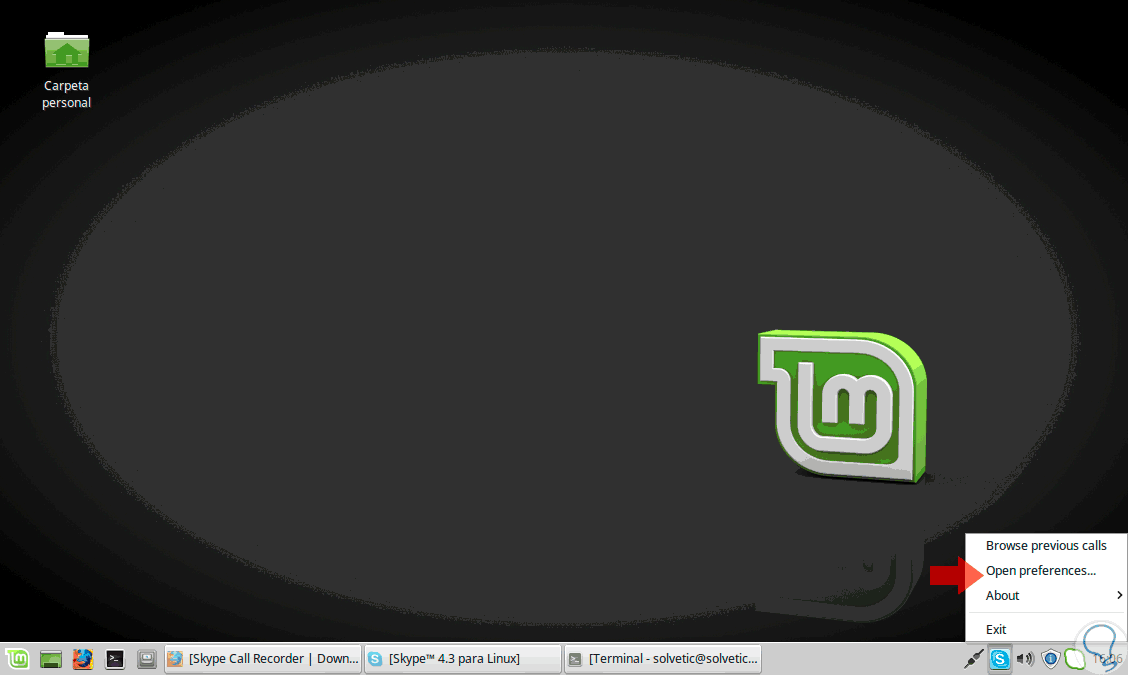Click the panel clock showing 16:06
This screenshot has width=1128, height=675.
click(1107, 658)
